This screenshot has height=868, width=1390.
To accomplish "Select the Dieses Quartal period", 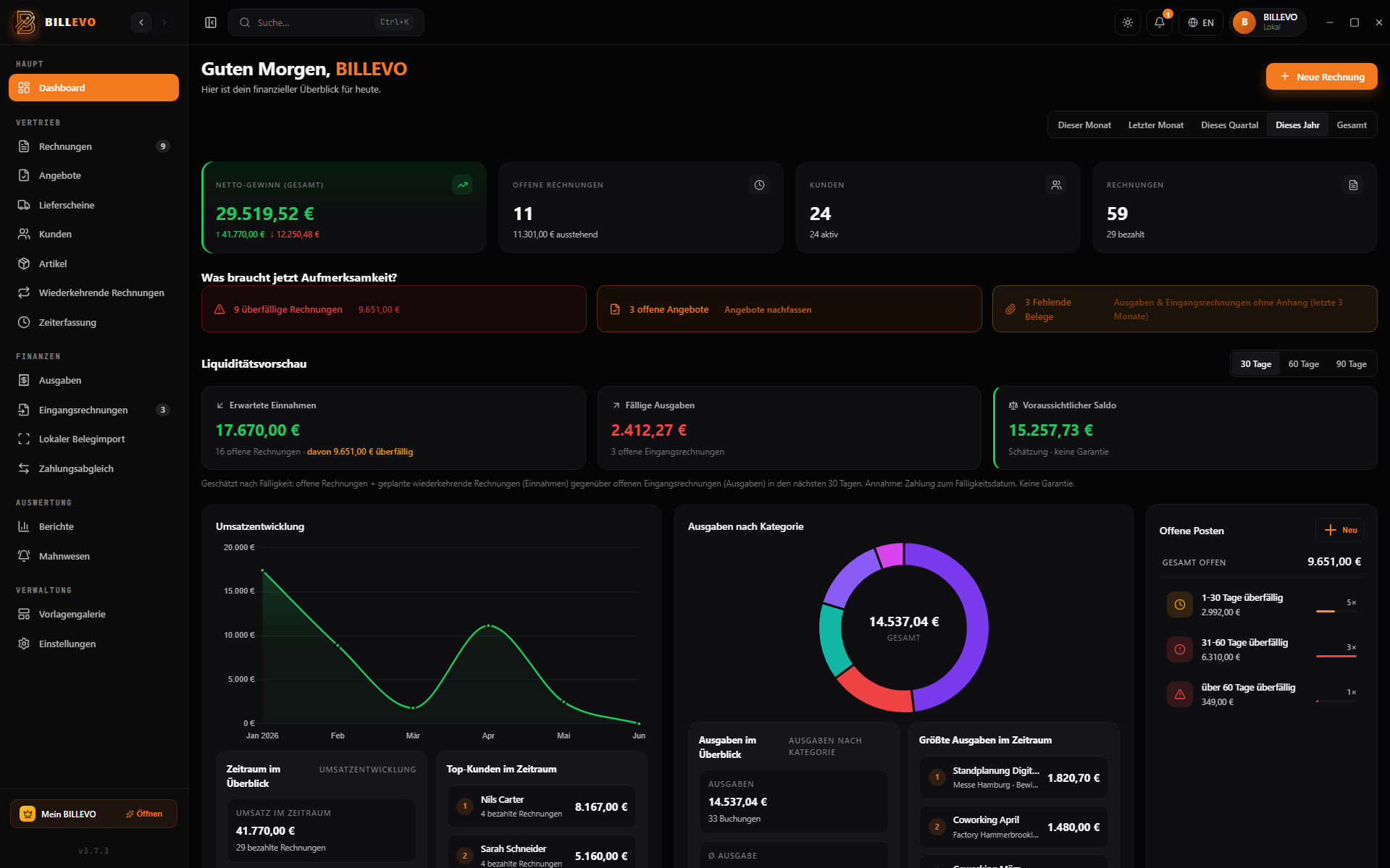I will coord(1229,125).
